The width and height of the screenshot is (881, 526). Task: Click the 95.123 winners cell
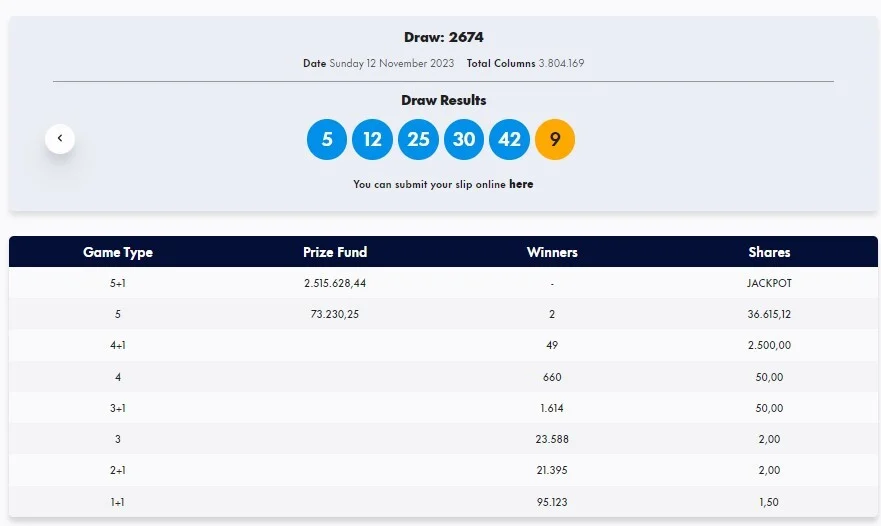[x=552, y=502]
